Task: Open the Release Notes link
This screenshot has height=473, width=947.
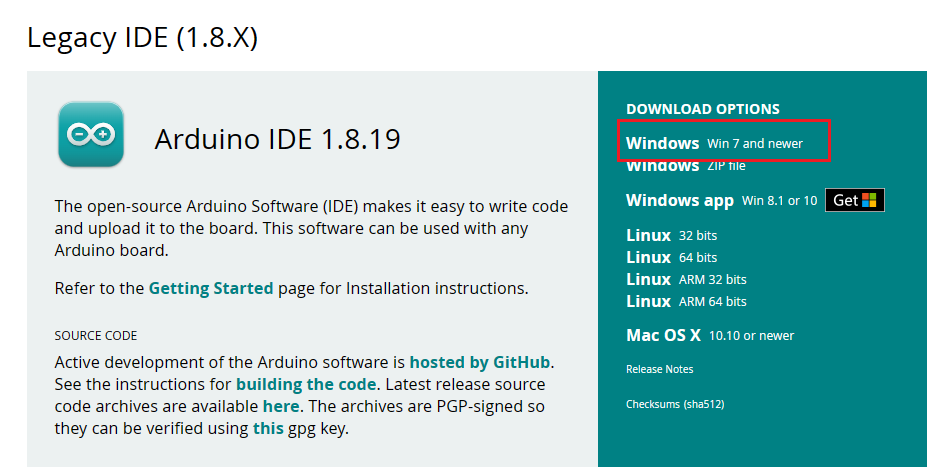Action: 659,369
